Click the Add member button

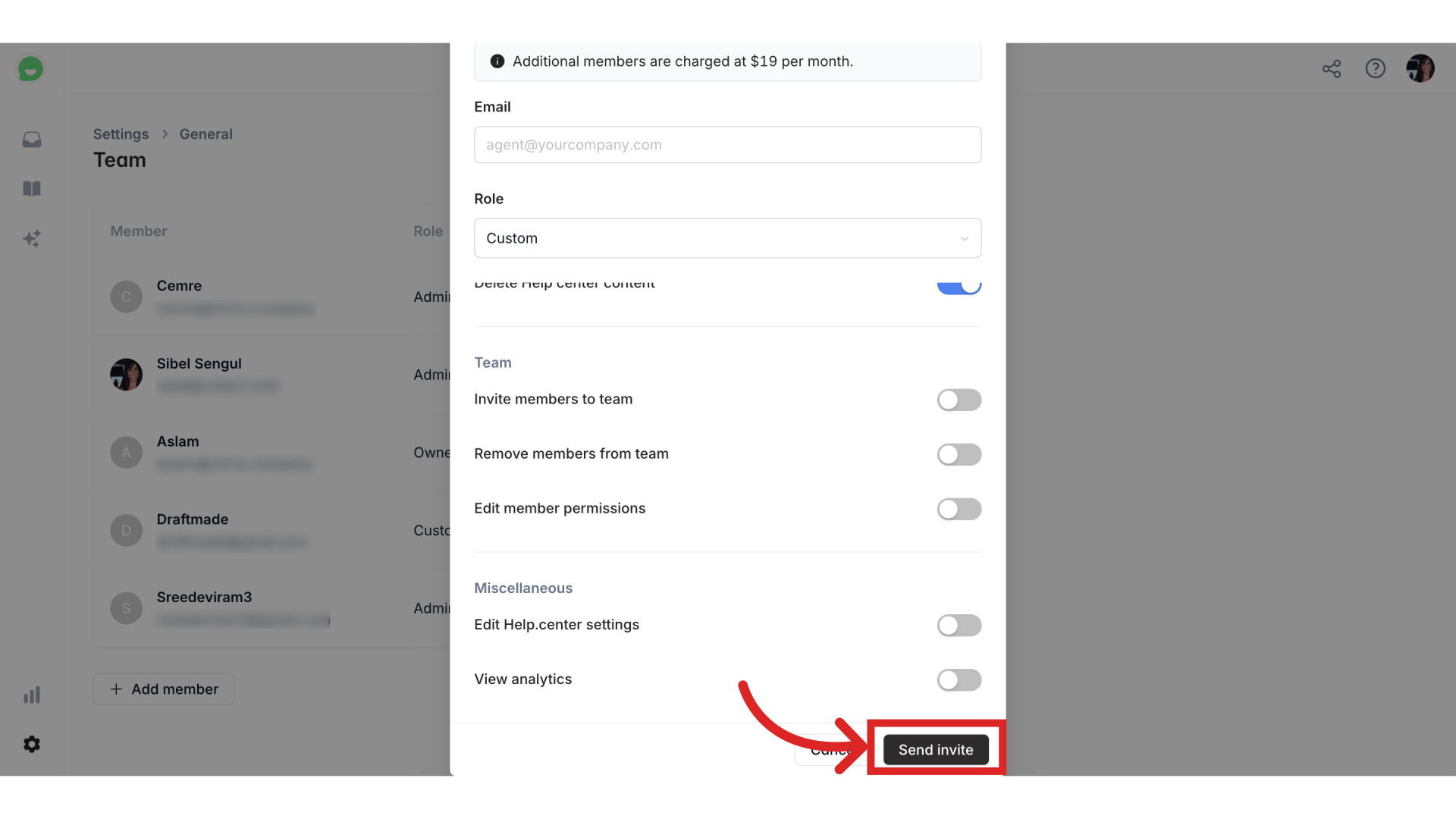point(163,688)
